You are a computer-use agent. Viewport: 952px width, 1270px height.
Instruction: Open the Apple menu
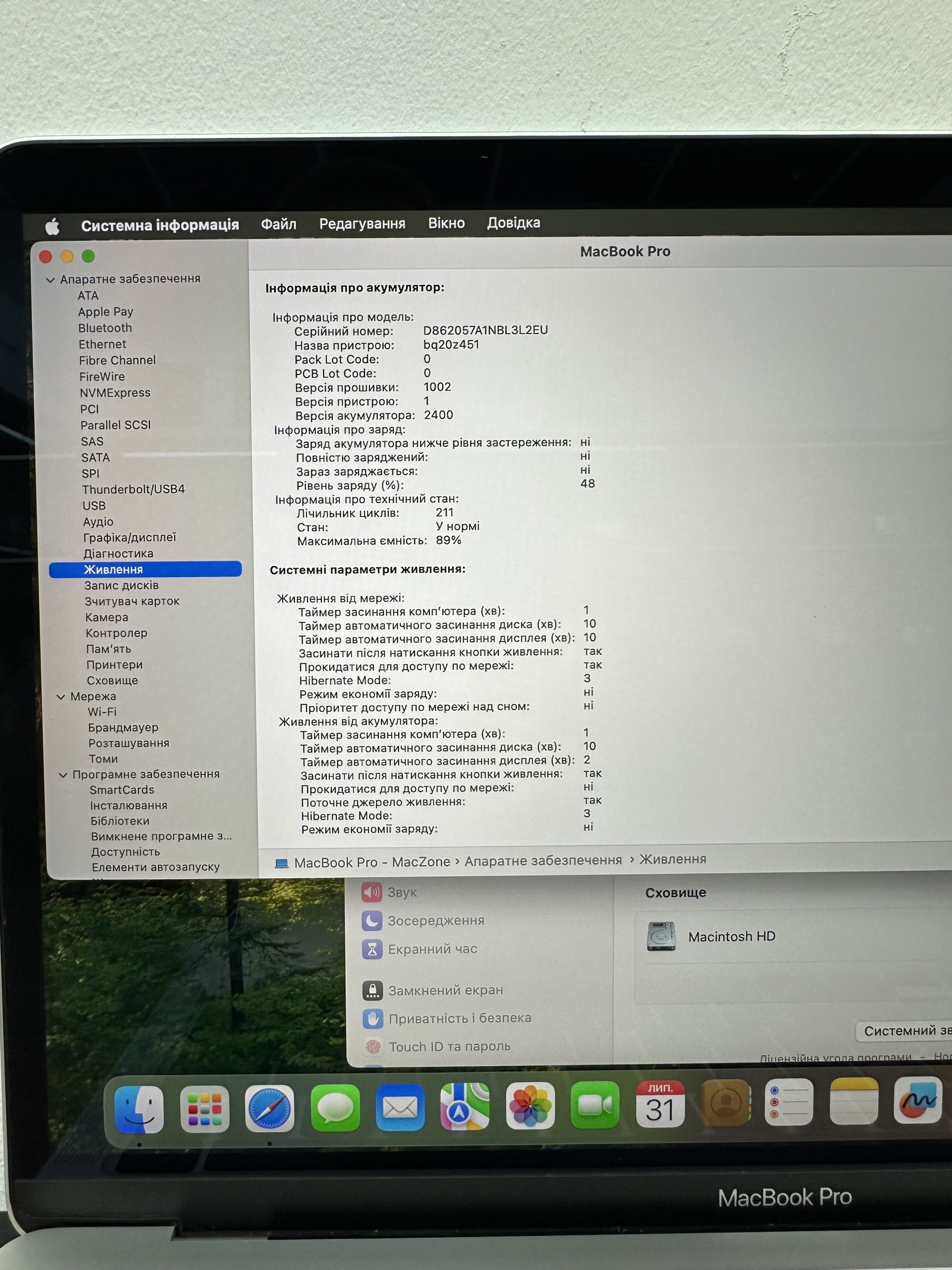click(x=52, y=226)
